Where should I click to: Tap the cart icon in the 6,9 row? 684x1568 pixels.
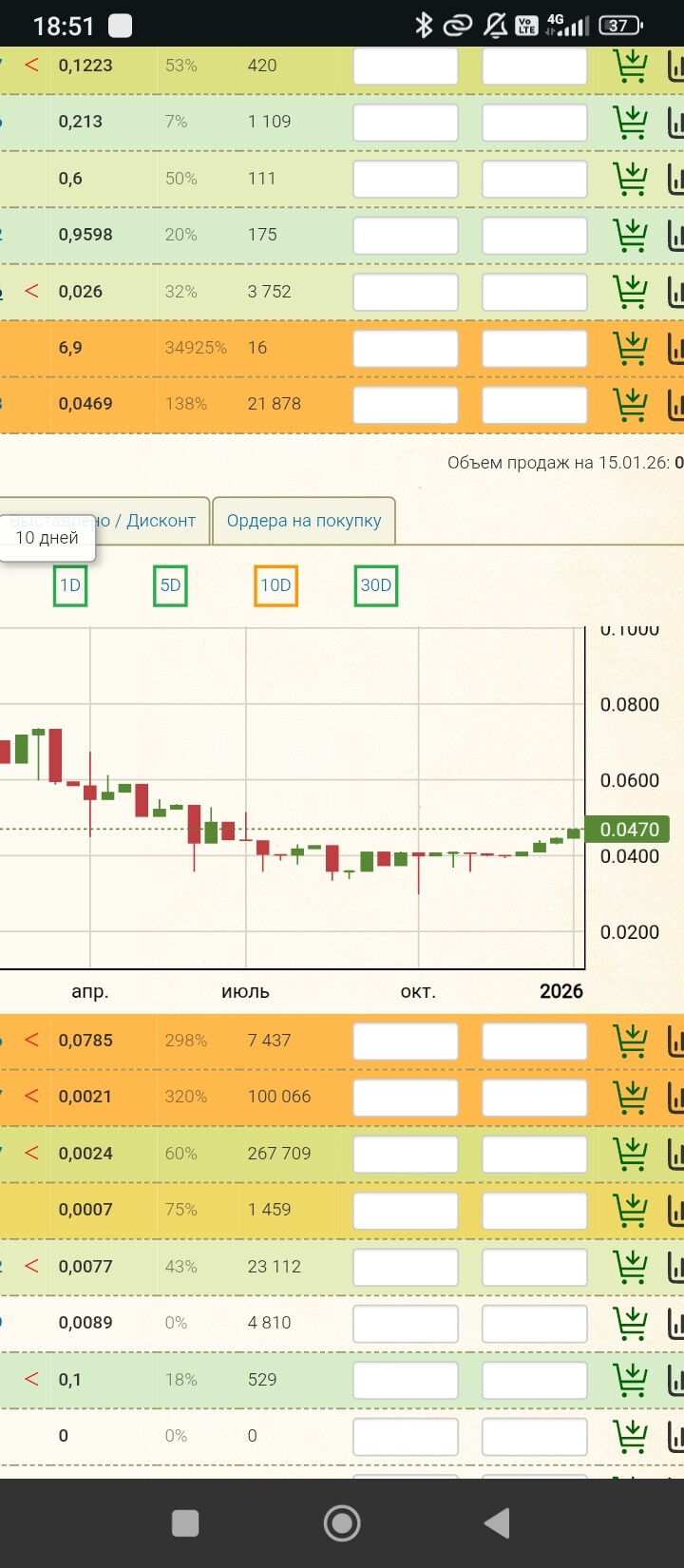coord(630,349)
